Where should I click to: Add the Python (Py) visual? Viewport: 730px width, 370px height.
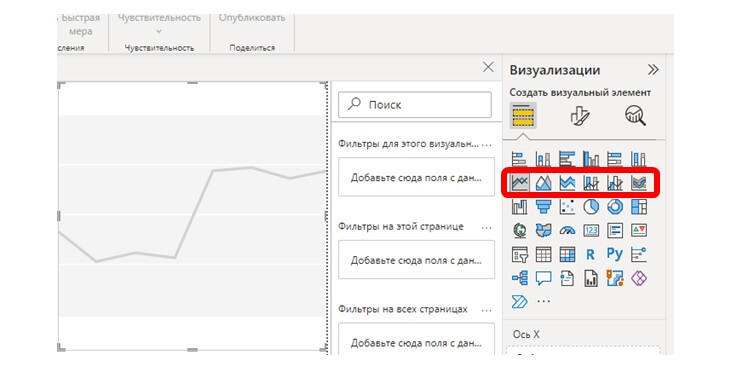(615, 254)
